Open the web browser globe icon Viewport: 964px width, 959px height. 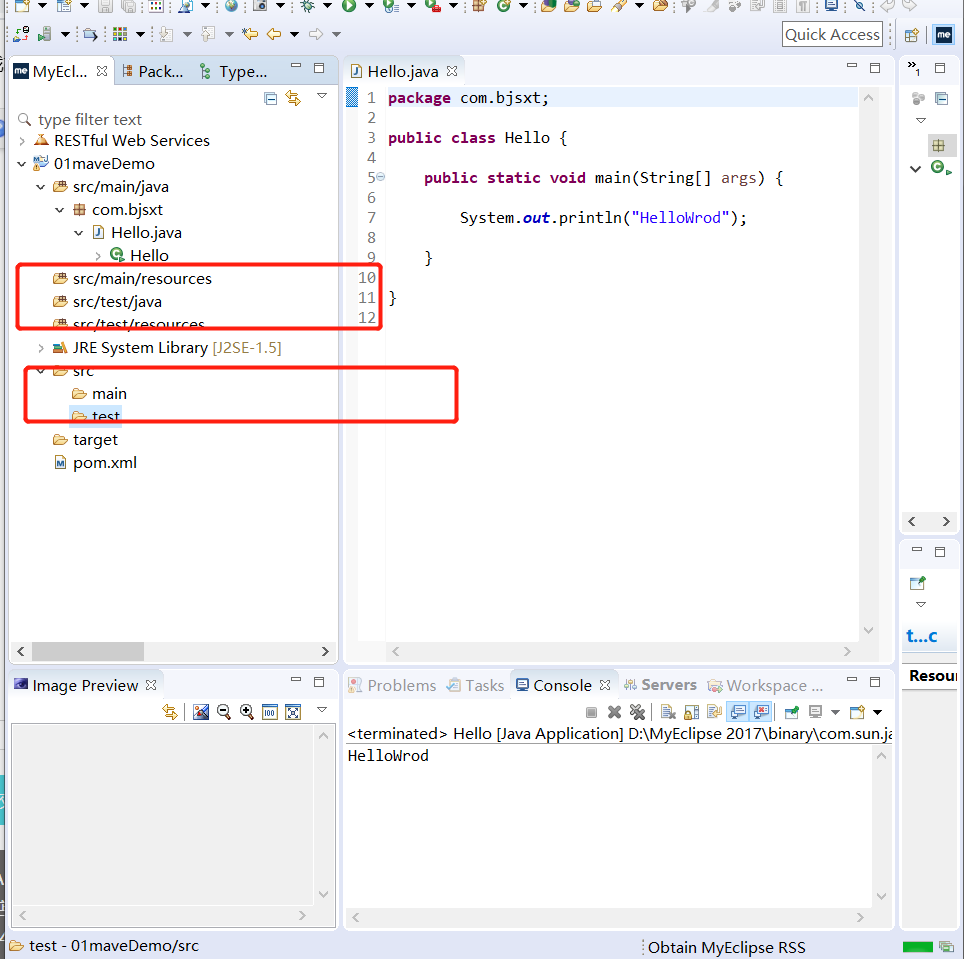(x=231, y=6)
